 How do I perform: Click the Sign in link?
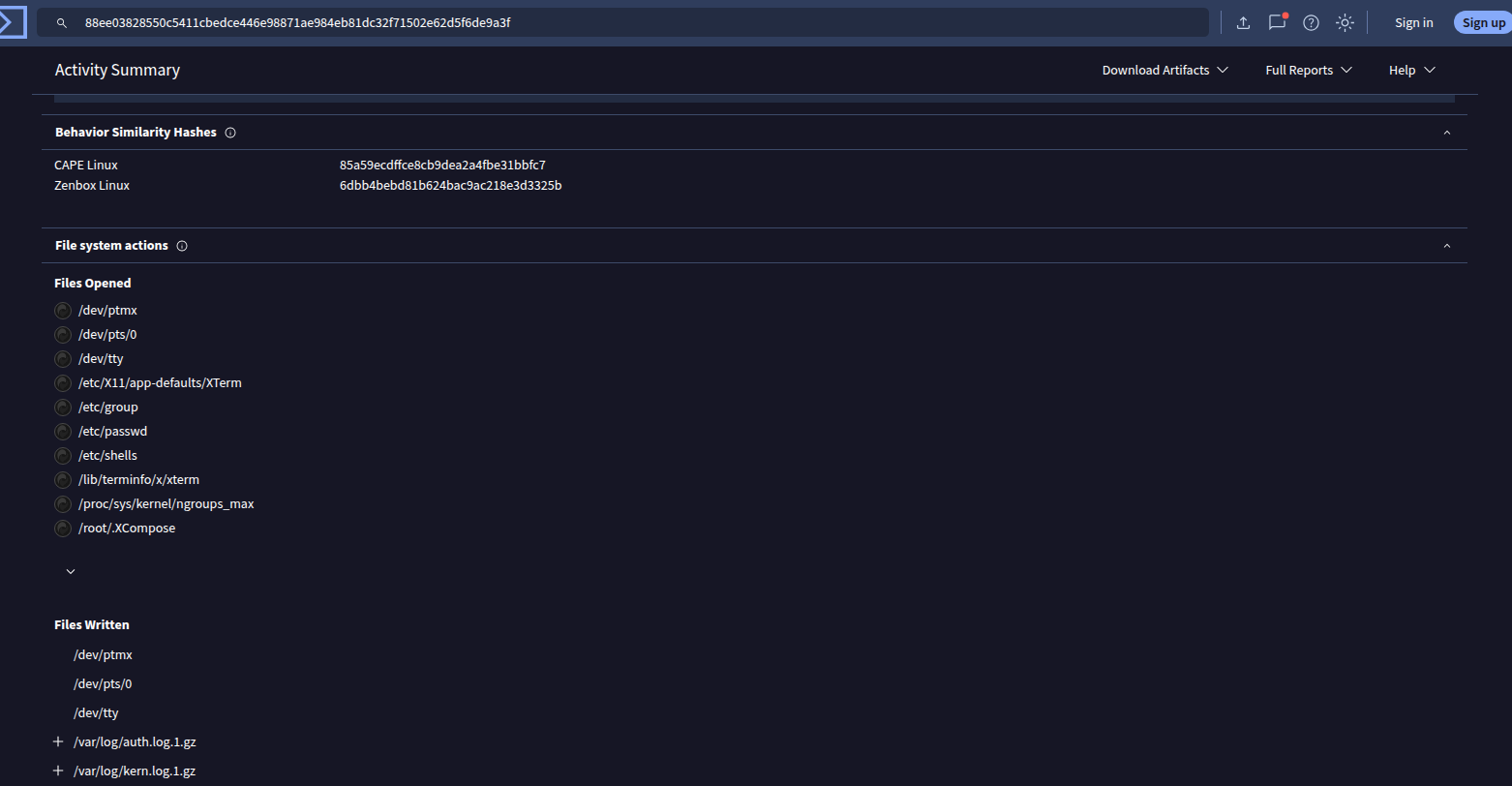pyautogui.click(x=1414, y=22)
